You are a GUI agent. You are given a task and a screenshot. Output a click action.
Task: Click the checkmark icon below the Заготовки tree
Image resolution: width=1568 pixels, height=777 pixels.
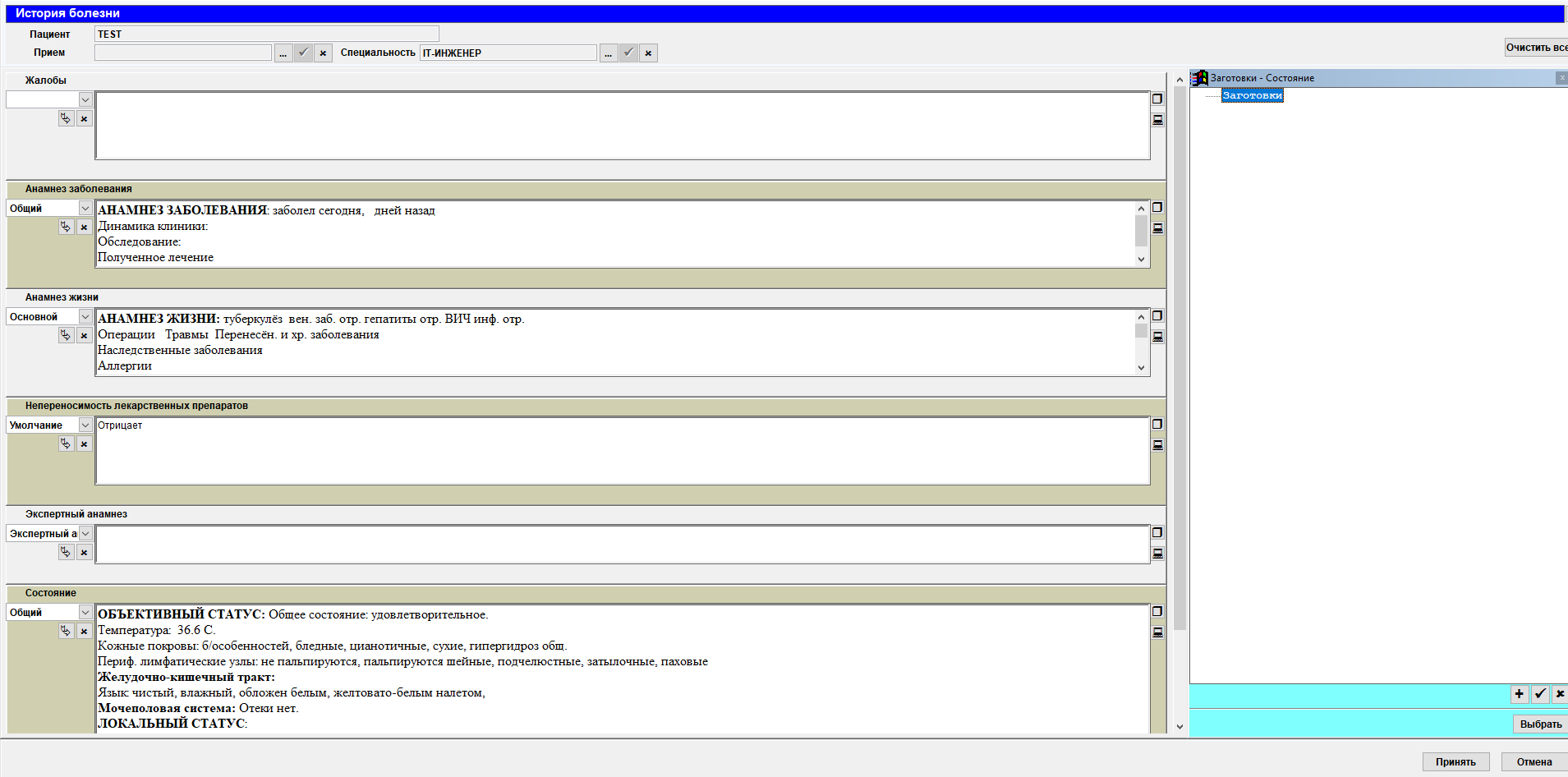click(x=1540, y=694)
